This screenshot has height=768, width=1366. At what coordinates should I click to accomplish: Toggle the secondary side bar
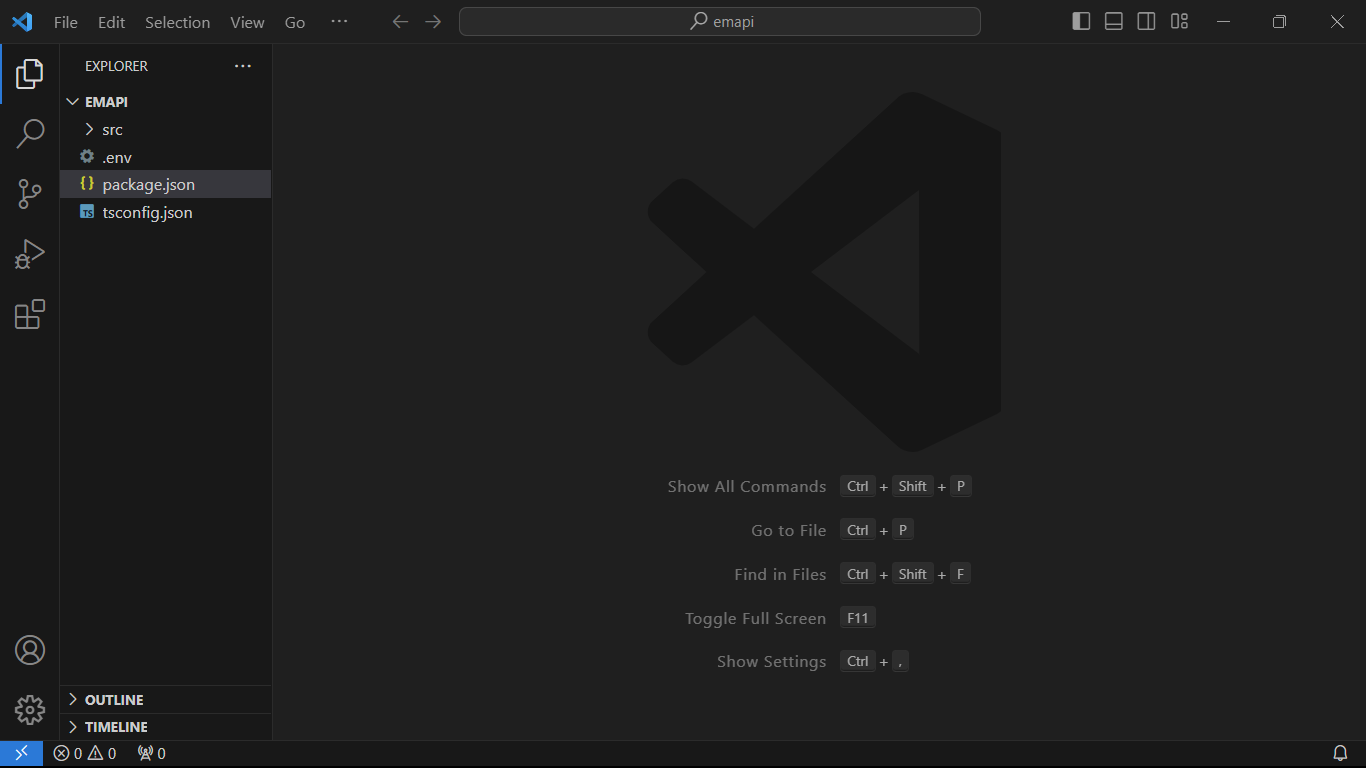click(x=1147, y=22)
